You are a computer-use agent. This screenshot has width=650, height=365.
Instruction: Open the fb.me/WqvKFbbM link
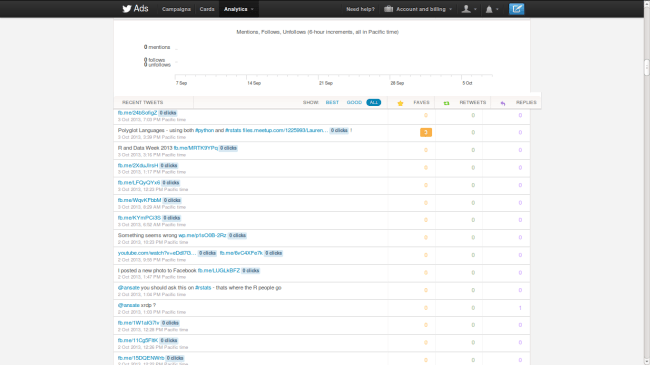(139, 200)
